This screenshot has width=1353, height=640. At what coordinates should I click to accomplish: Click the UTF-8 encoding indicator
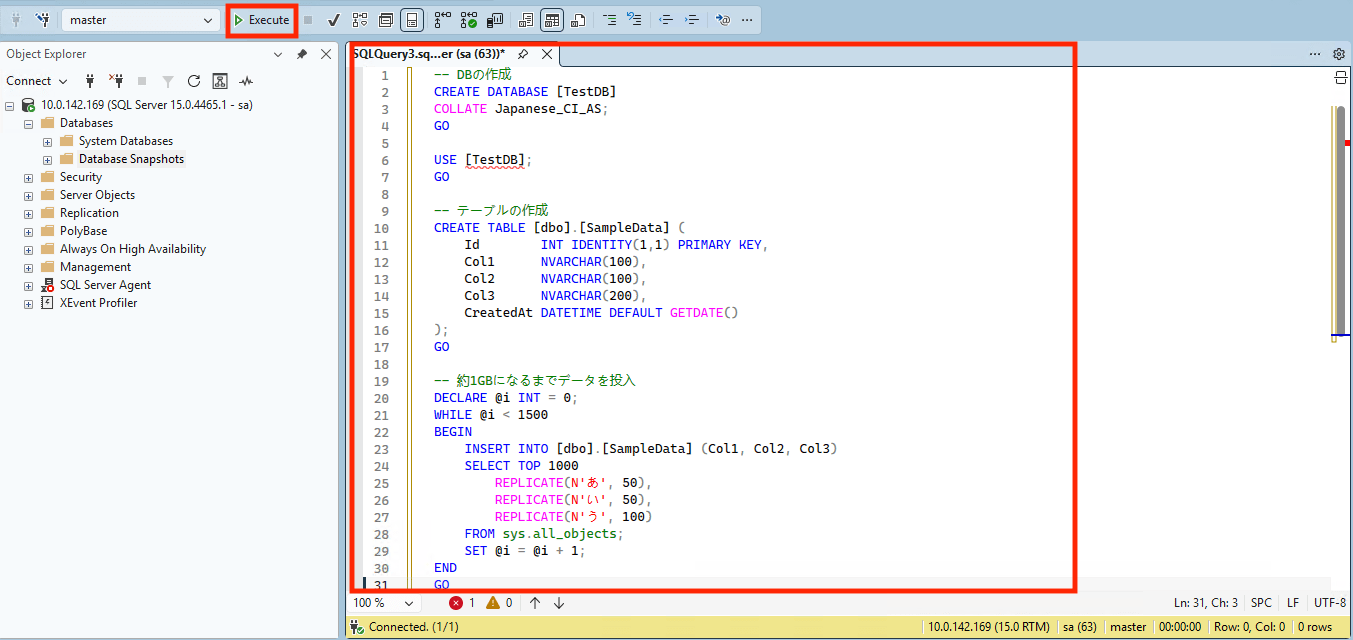(x=1330, y=603)
